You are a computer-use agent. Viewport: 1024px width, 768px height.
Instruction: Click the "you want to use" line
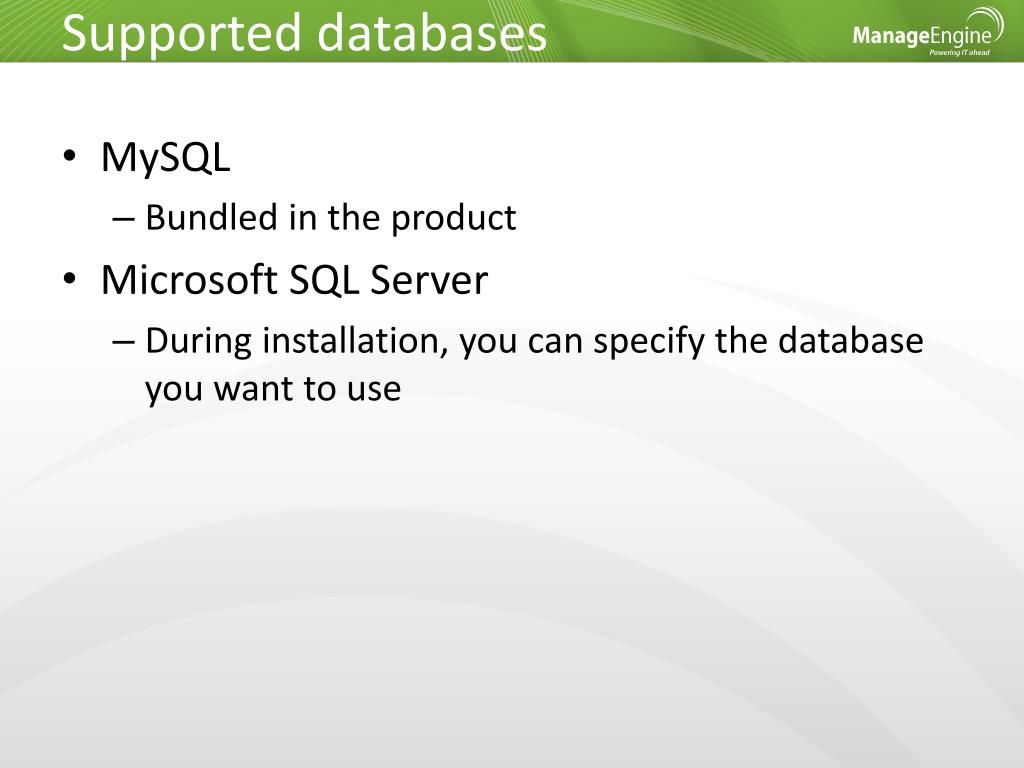[x=273, y=388]
